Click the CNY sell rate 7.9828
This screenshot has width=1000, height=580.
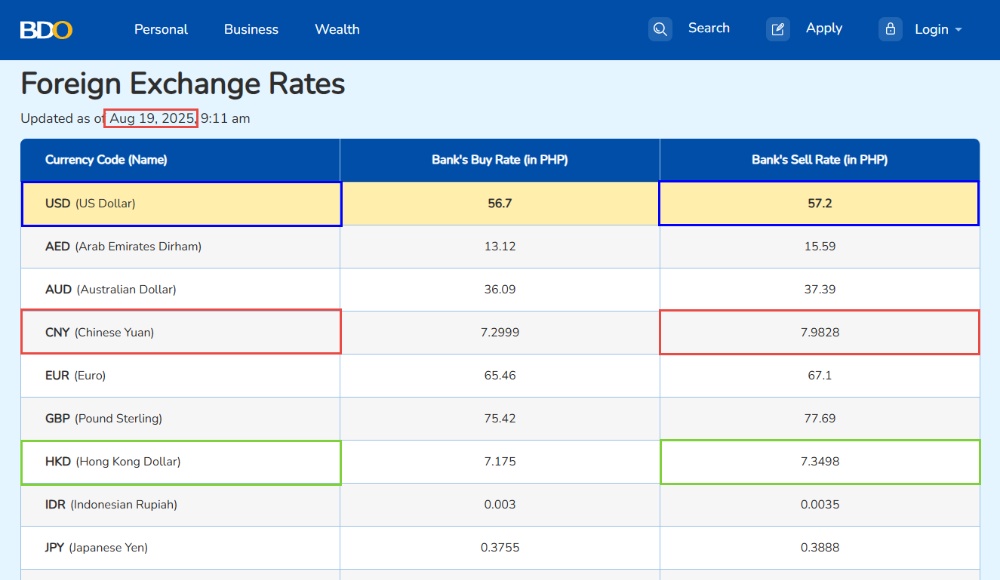click(x=820, y=332)
